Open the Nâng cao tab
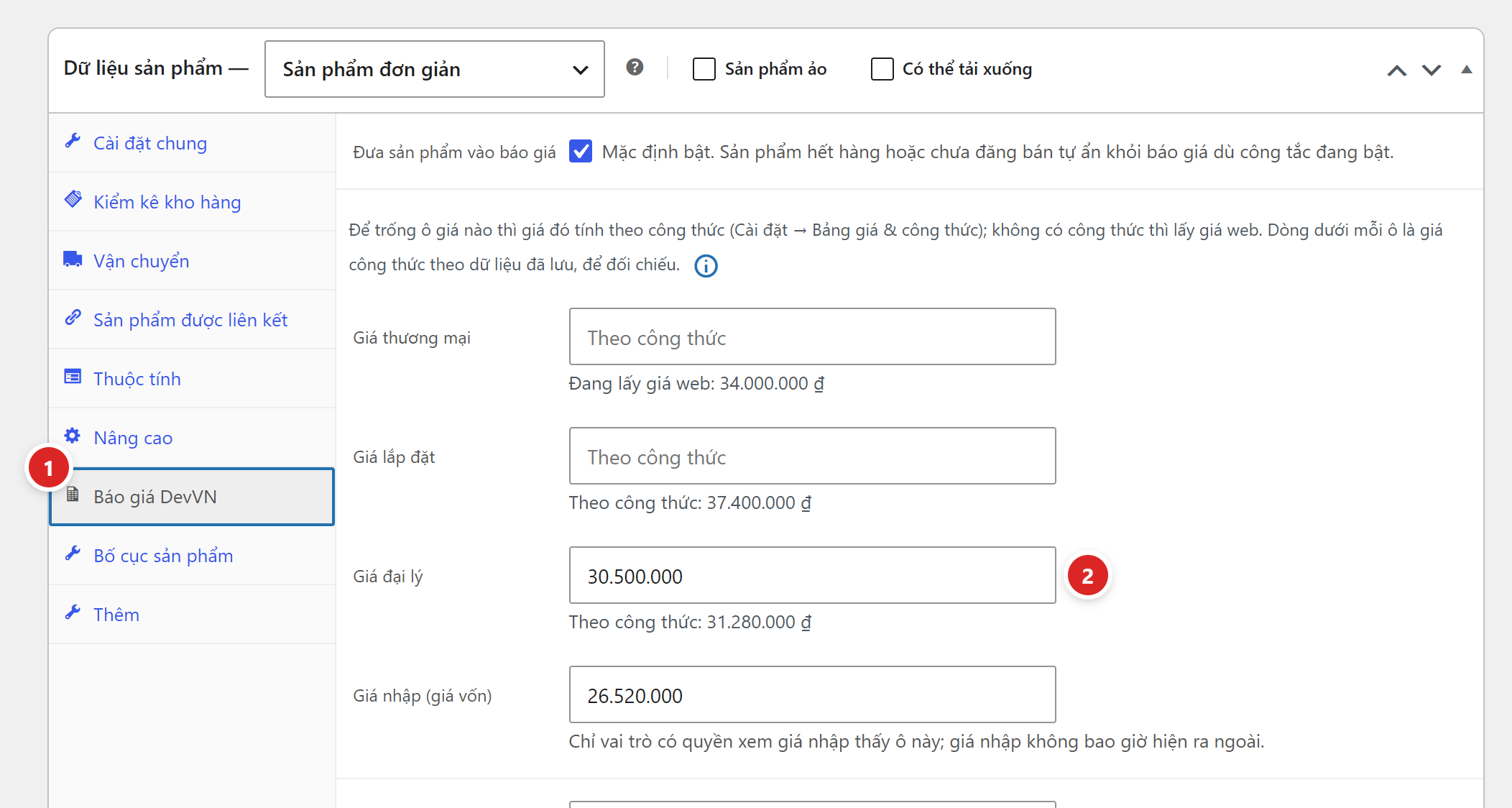1512x808 pixels. coord(192,438)
